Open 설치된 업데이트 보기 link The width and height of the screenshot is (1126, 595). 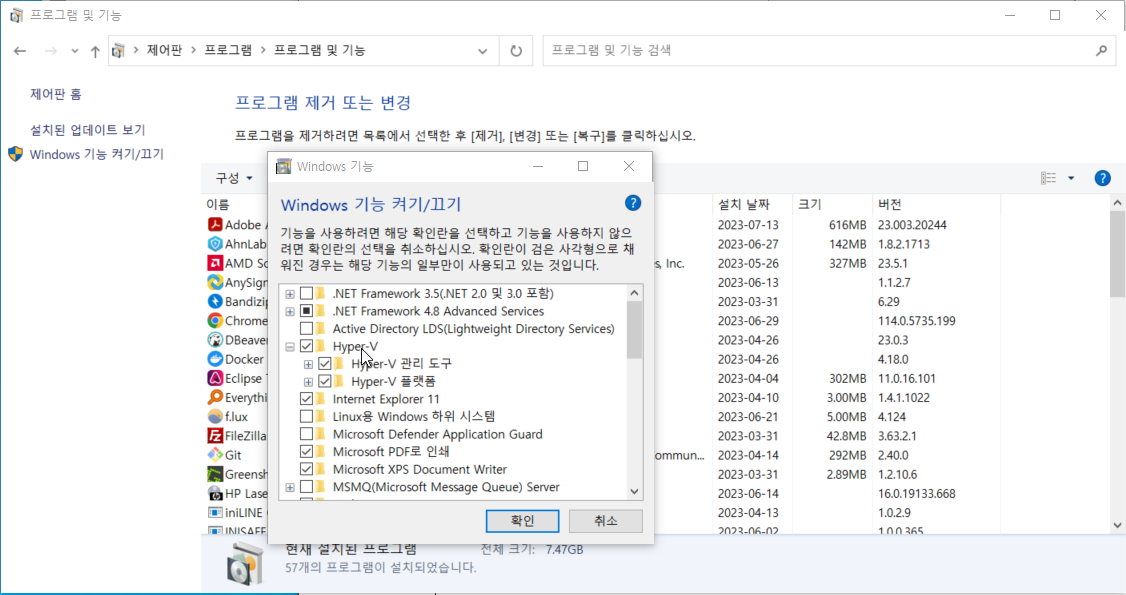point(88,130)
